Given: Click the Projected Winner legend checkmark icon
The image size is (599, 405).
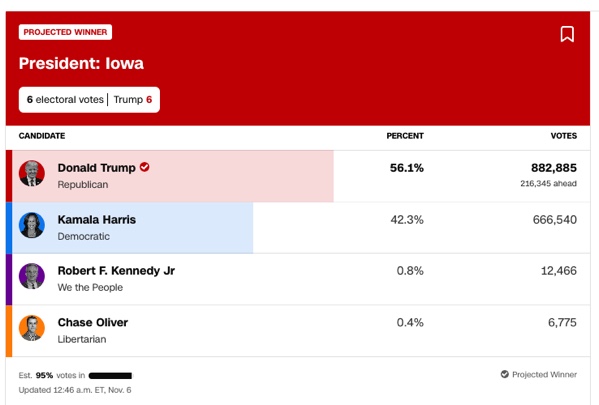Looking at the screenshot, I should pos(505,374).
